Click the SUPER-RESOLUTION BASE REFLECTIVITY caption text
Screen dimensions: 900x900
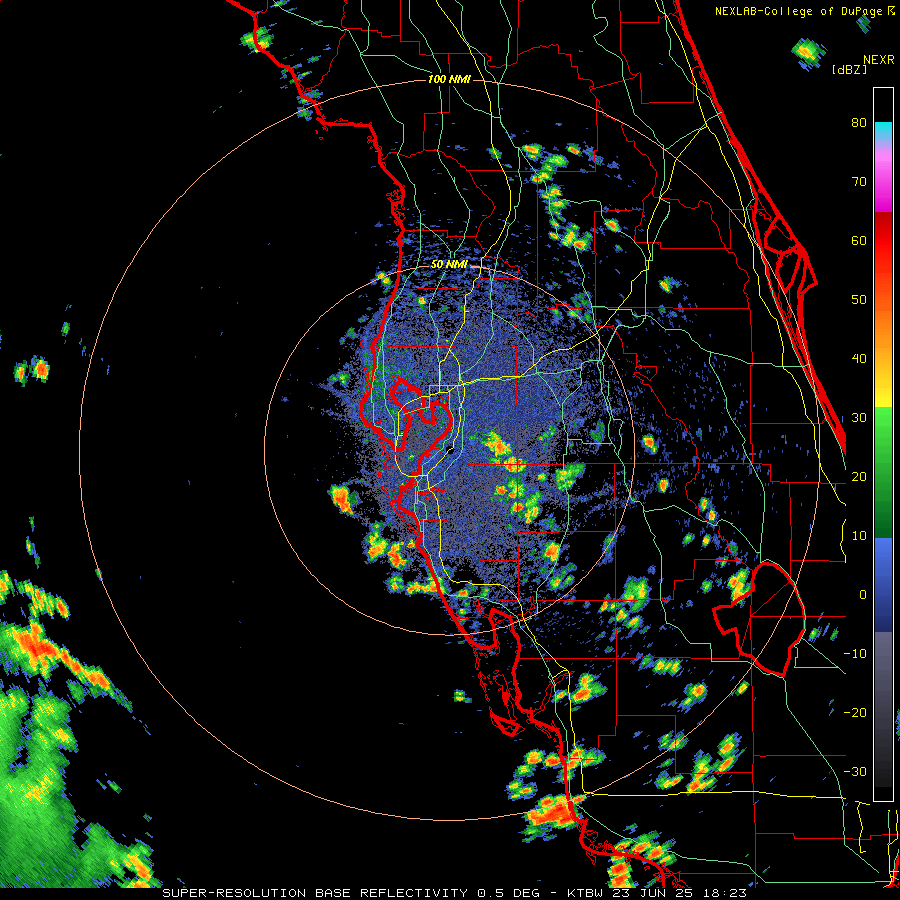pos(315,893)
